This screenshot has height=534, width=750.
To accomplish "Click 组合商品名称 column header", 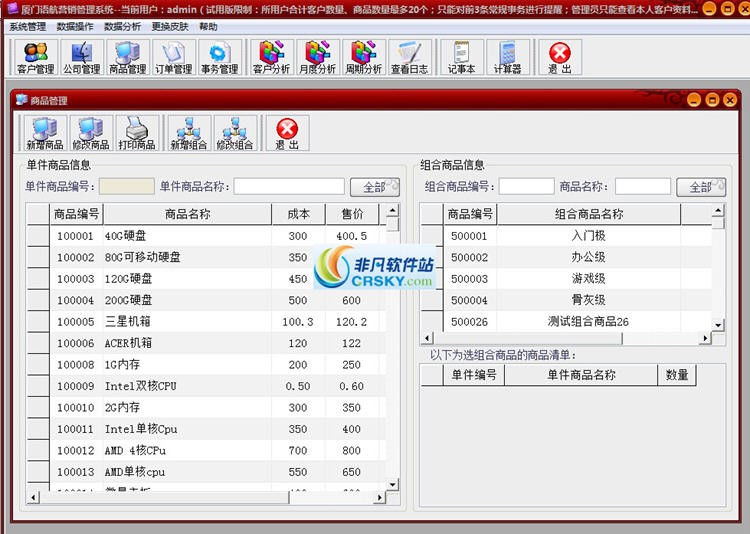I will 589,214.
